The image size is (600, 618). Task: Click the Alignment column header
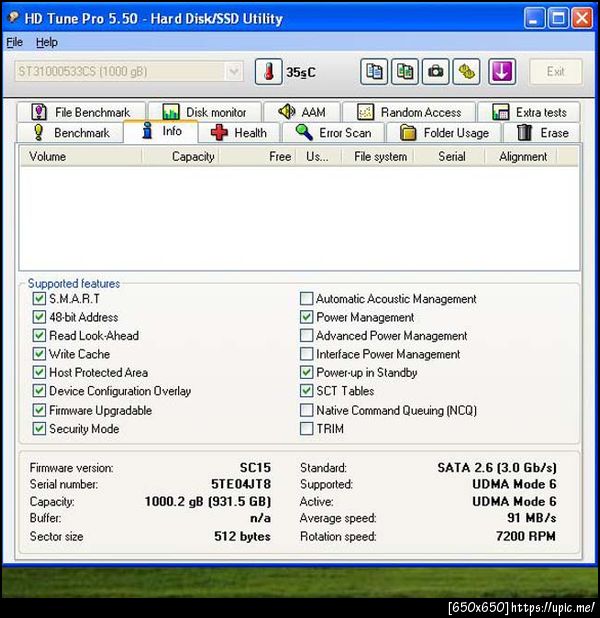tap(520, 156)
